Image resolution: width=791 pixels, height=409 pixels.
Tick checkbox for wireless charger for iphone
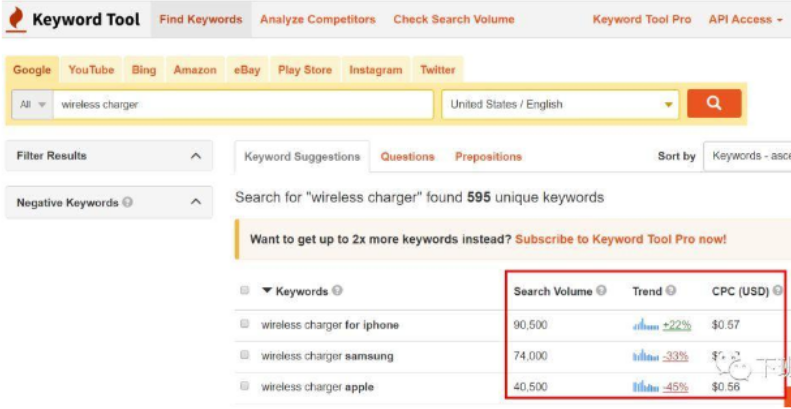(245, 325)
